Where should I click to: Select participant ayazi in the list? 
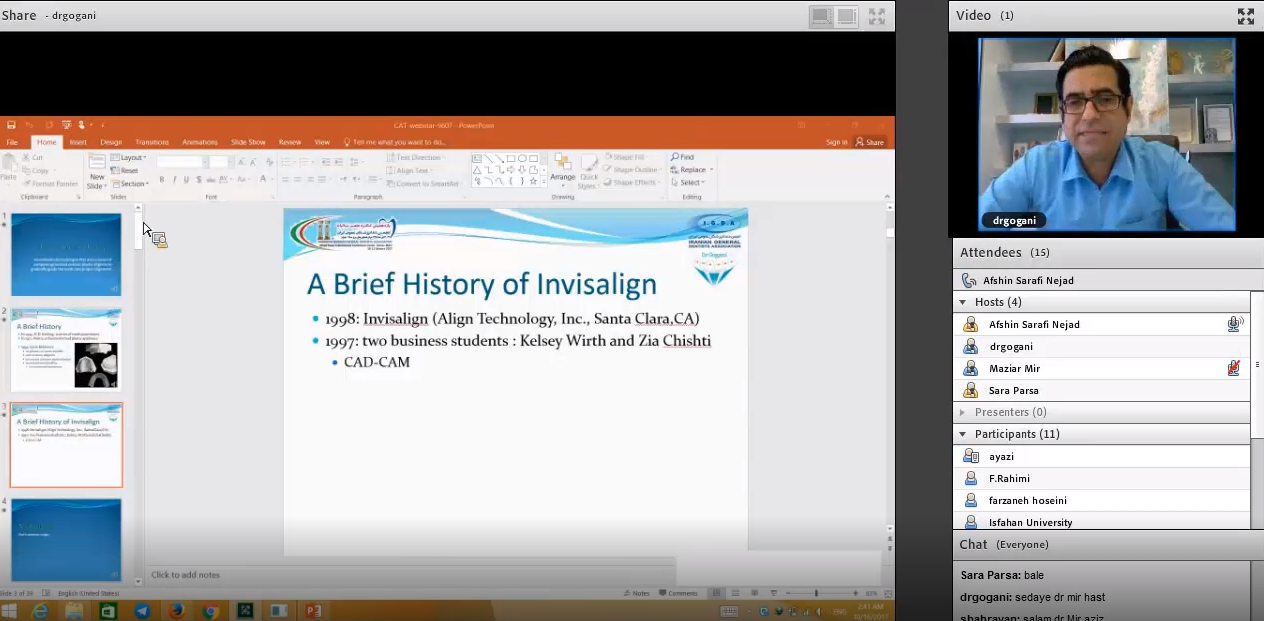[1101, 456]
